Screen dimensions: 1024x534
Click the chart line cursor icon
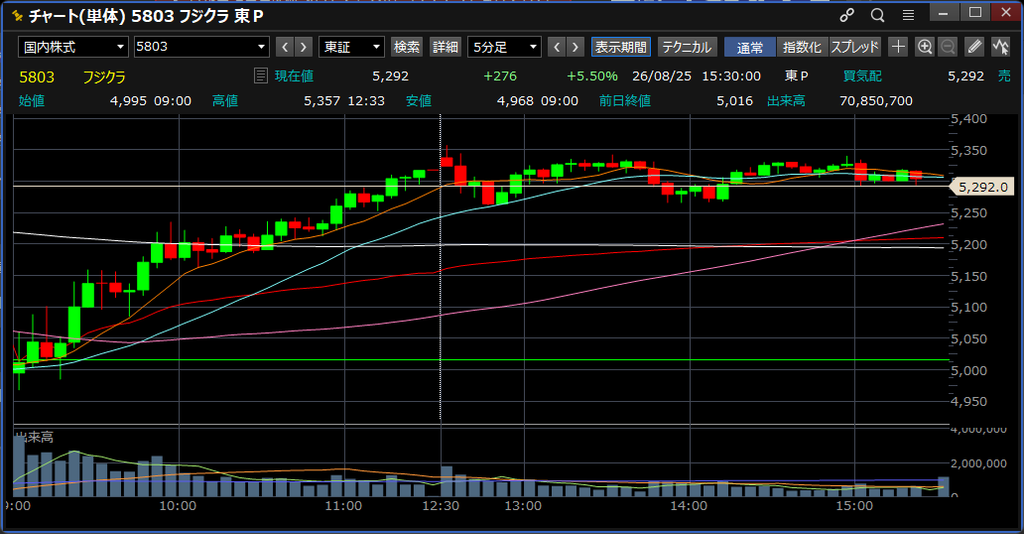1000,46
